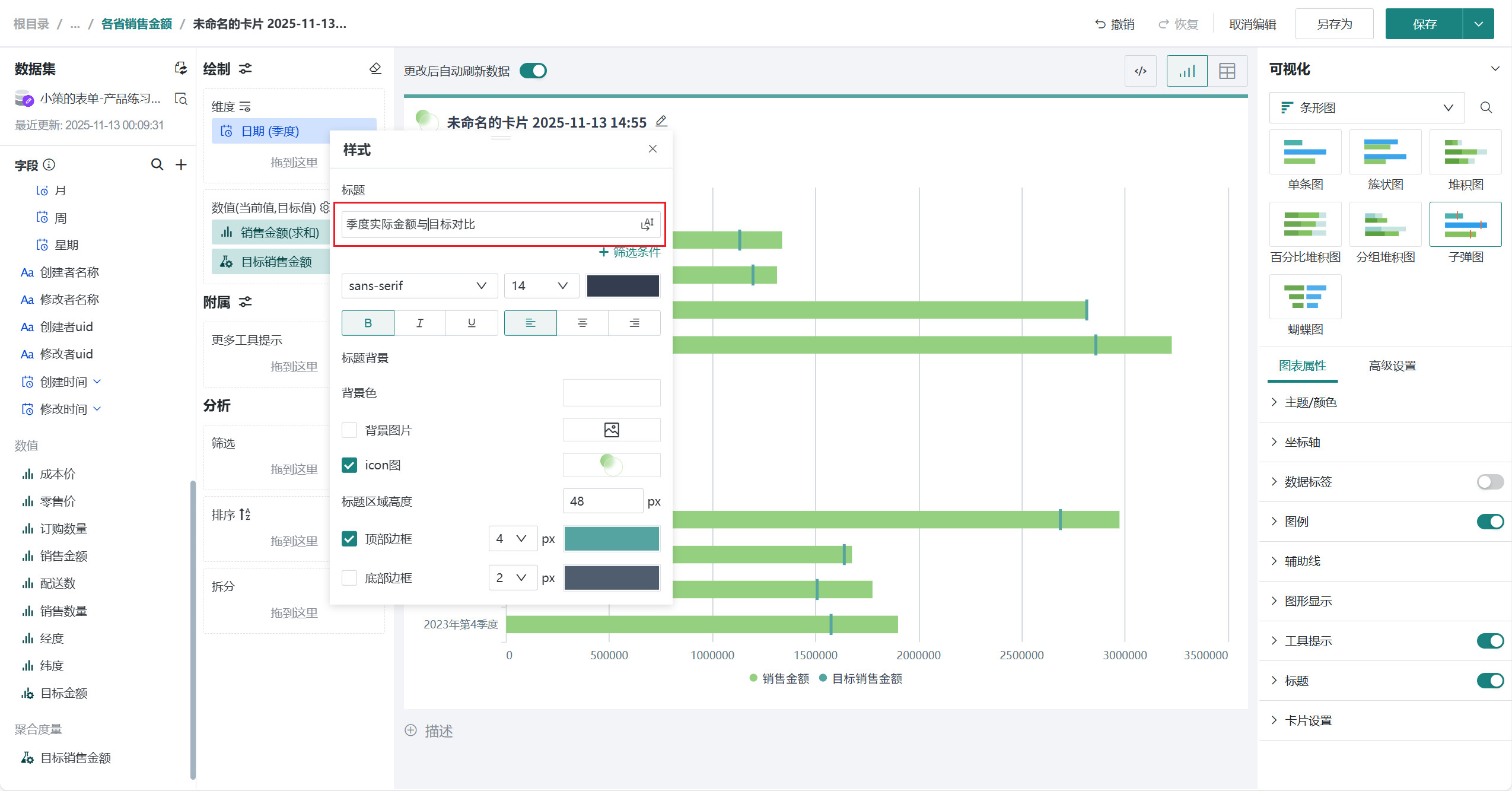Select the 蝴蝶图 chart type thumbnail
Image resolution: width=1512 pixels, height=791 pixels.
tap(1305, 297)
